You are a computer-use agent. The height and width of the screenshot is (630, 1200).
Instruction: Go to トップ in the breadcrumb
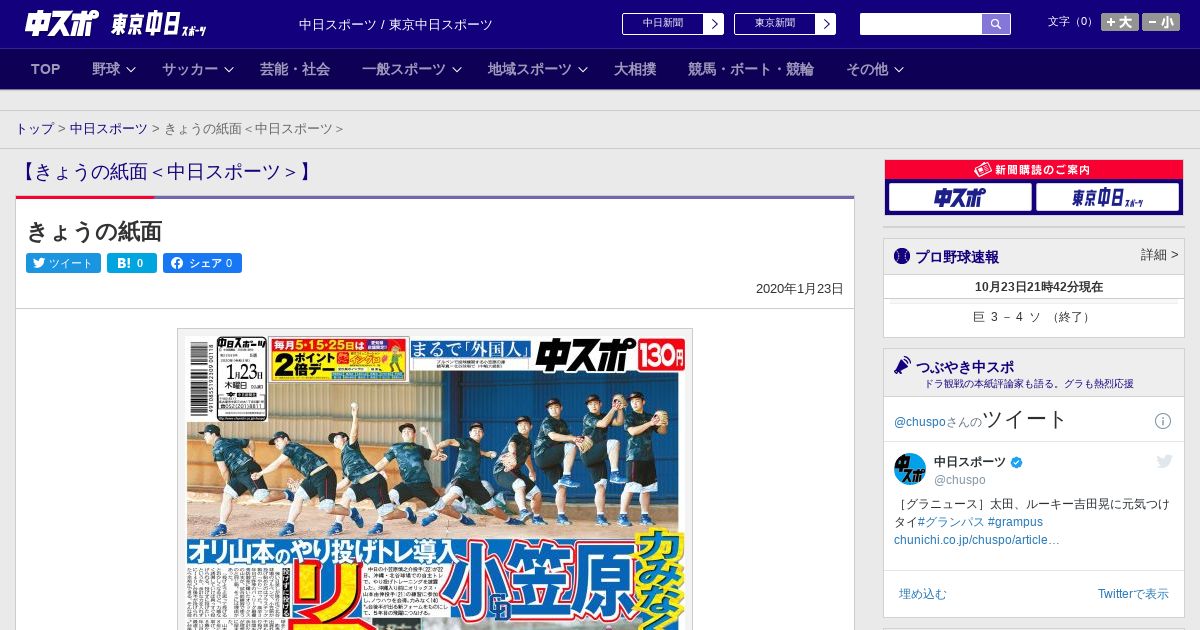pos(34,129)
